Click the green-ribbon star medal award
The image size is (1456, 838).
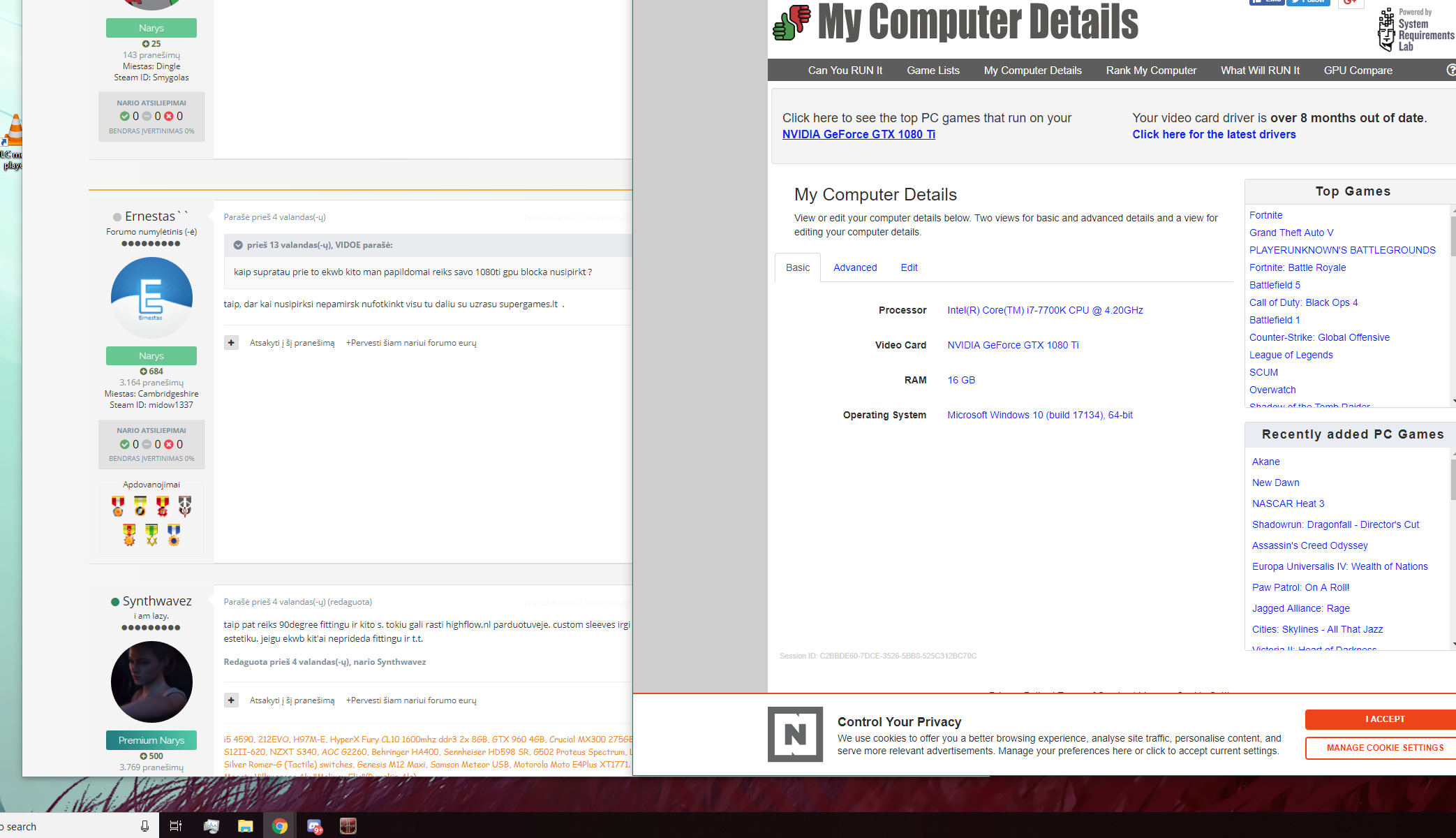151,534
